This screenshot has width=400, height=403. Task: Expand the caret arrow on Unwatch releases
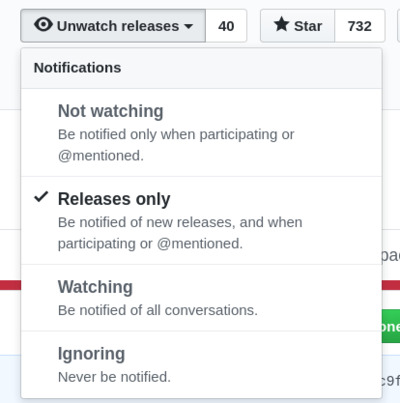coord(189,26)
